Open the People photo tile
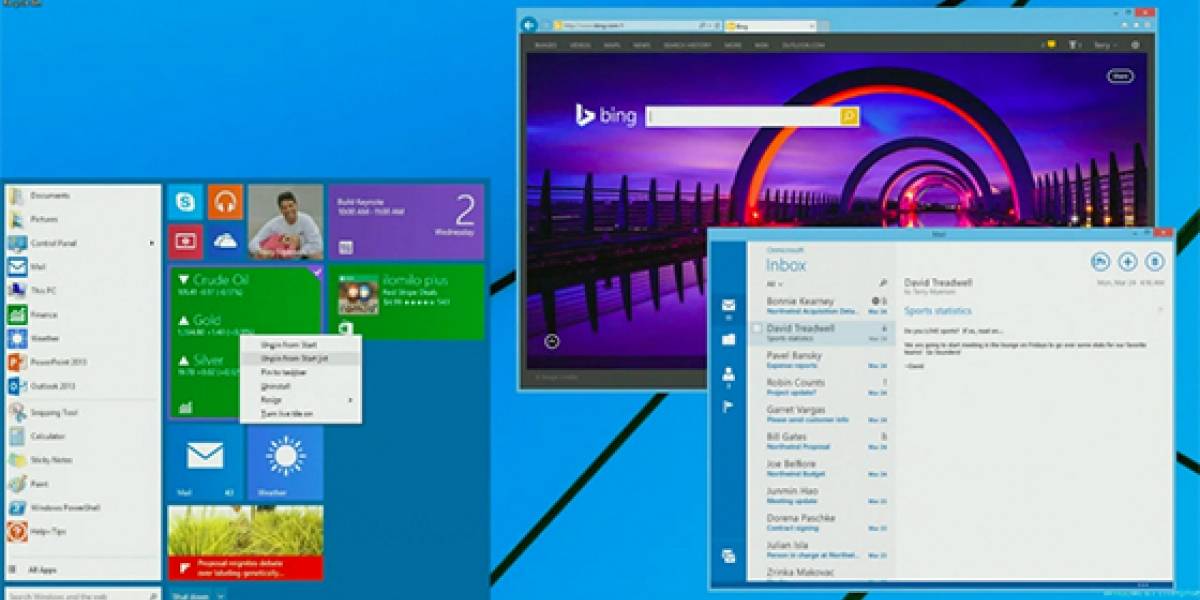Image resolution: width=1200 pixels, height=600 pixels. pyautogui.click(x=285, y=222)
